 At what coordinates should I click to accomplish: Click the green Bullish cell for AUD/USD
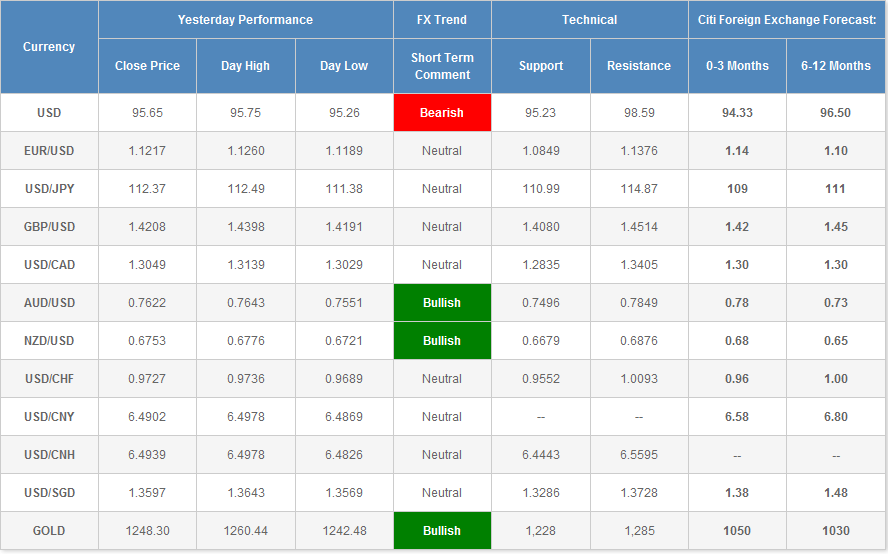tap(442, 303)
